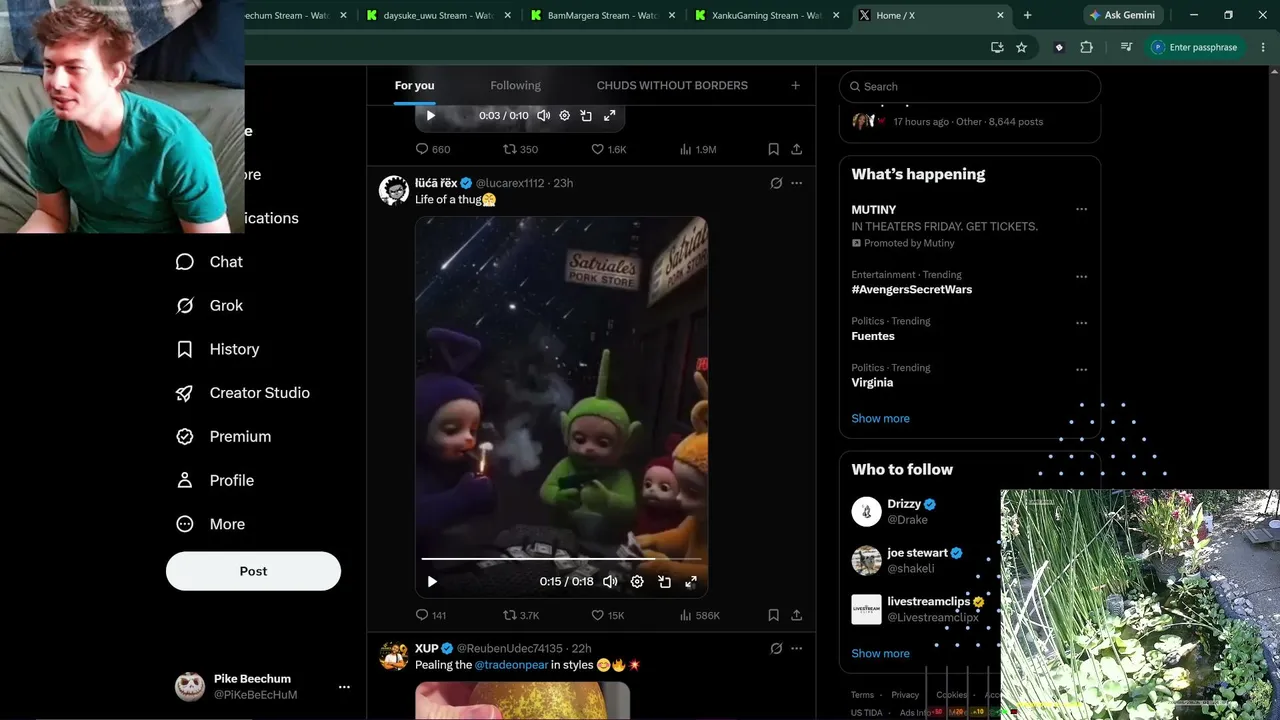Image resolution: width=1280 pixels, height=720 pixels.
Task: Play the Teletubbies video
Action: 432,581
